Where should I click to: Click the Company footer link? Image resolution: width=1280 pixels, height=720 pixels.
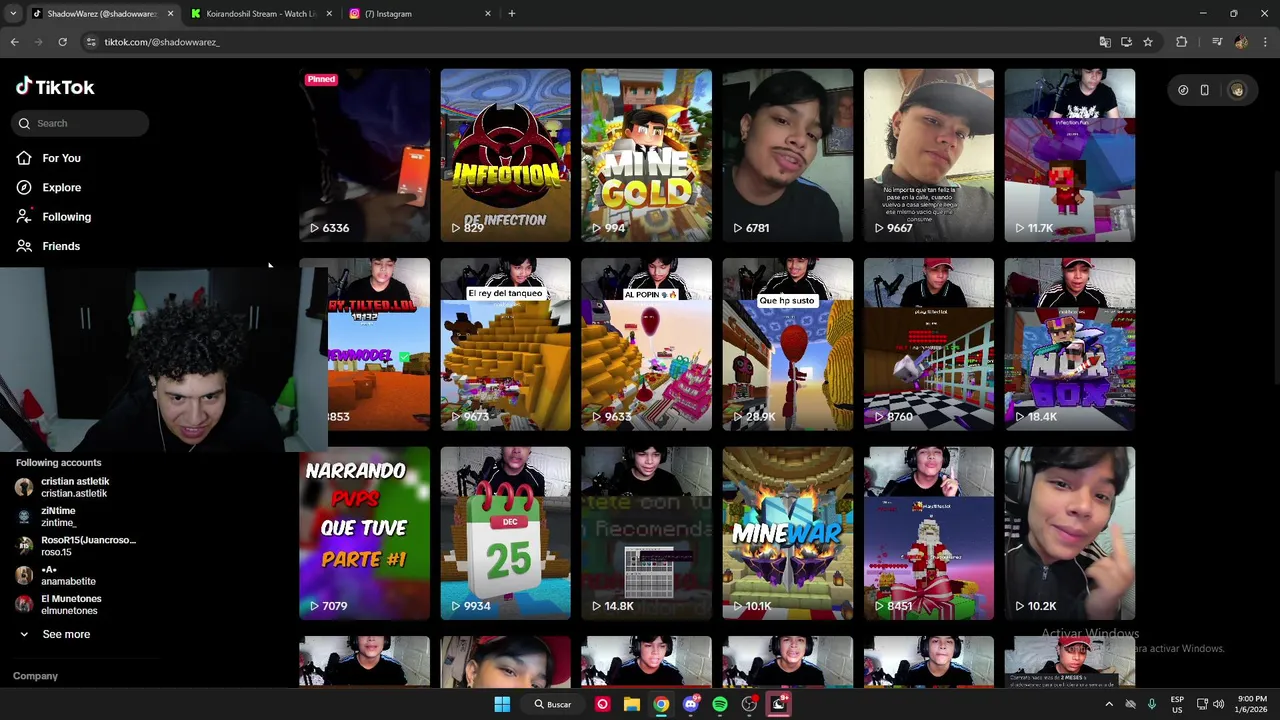click(x=35, y=676)
